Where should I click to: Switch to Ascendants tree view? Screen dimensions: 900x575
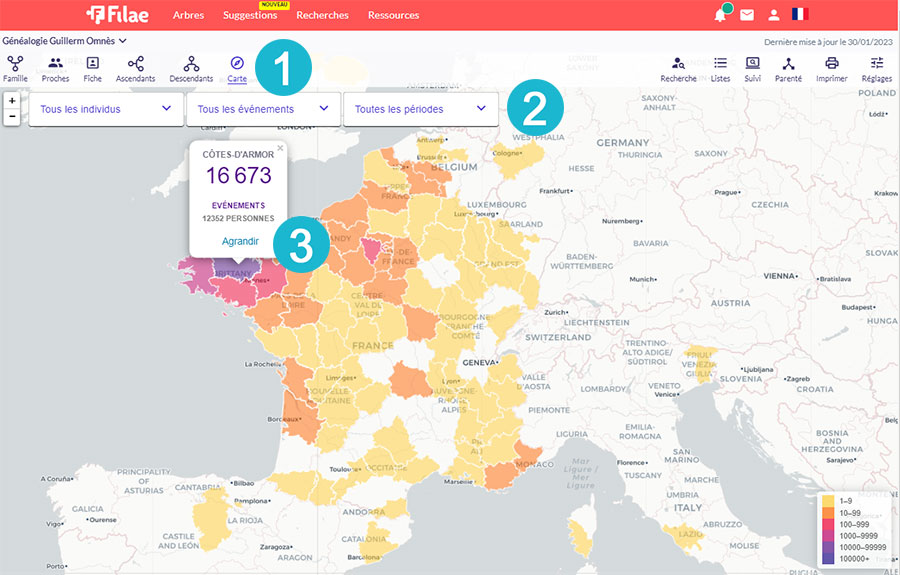click(x=135, y=67)
